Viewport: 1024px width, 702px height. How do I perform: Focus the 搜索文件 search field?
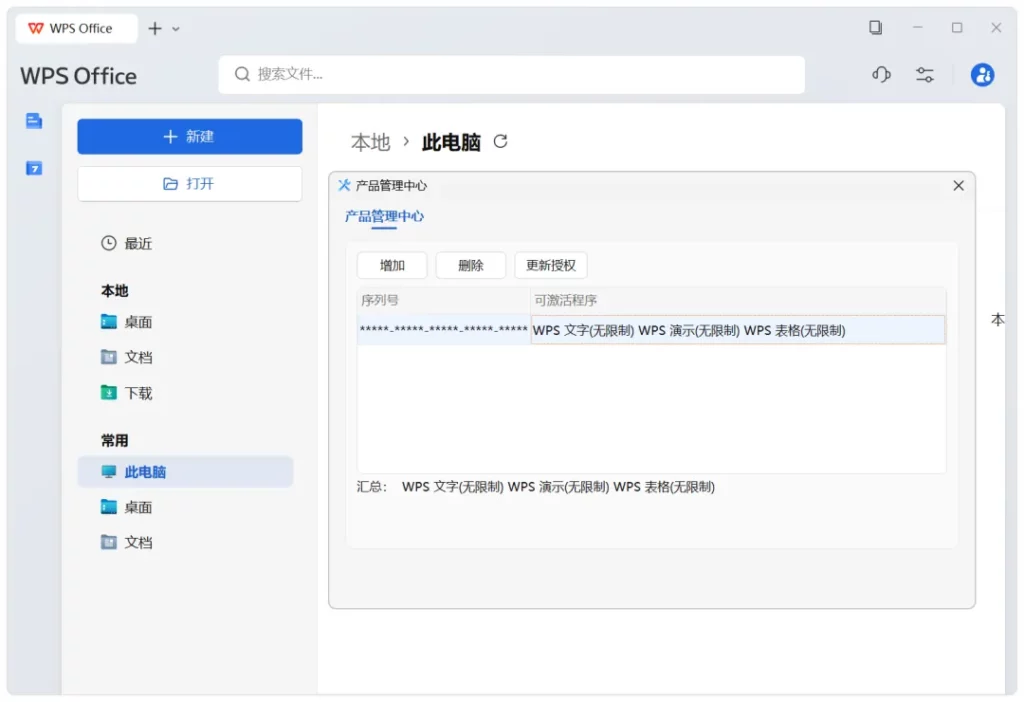(511, 74)
